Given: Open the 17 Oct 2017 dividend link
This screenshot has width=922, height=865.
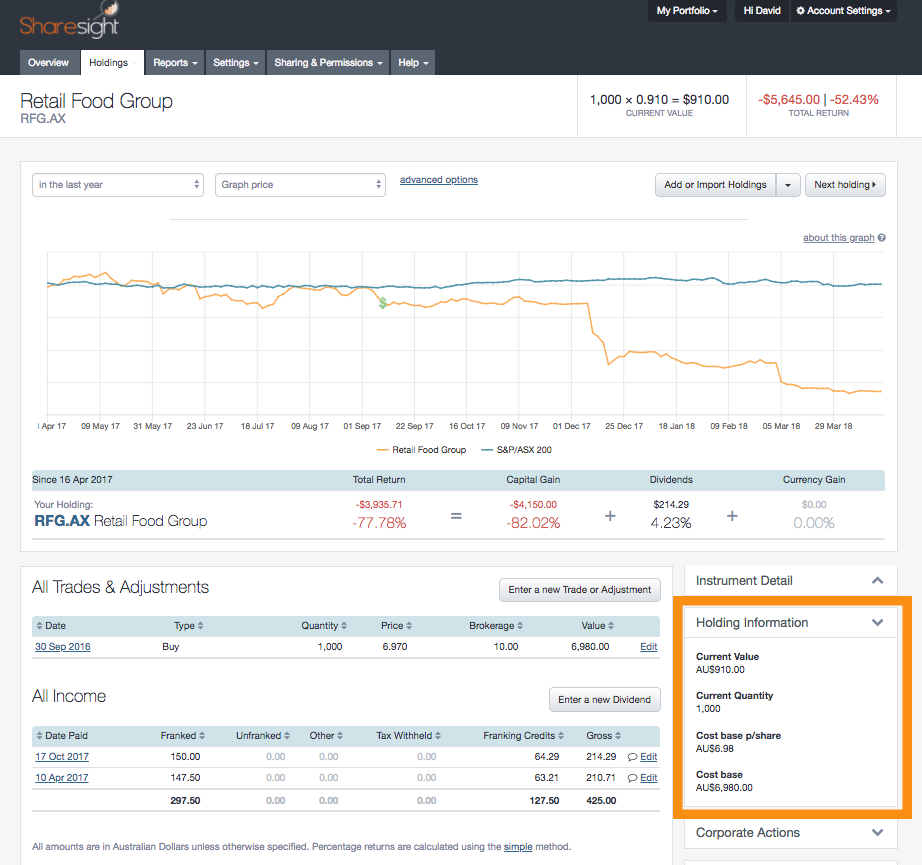Looking at the screenshot, I should point(62,757).
